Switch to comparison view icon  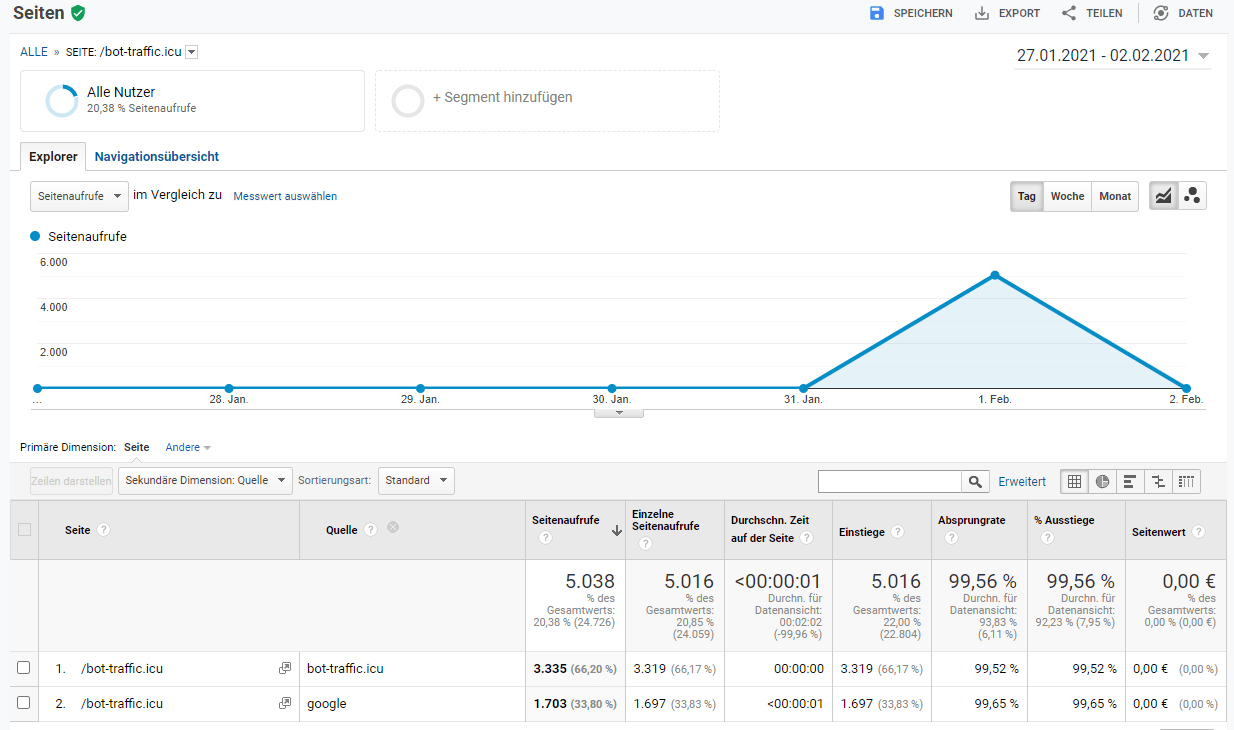coord(1158,482)
